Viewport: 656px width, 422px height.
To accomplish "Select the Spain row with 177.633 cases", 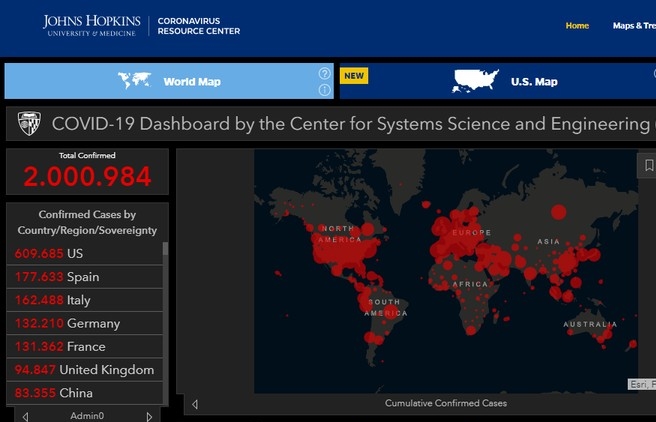I will pos(85,277).
